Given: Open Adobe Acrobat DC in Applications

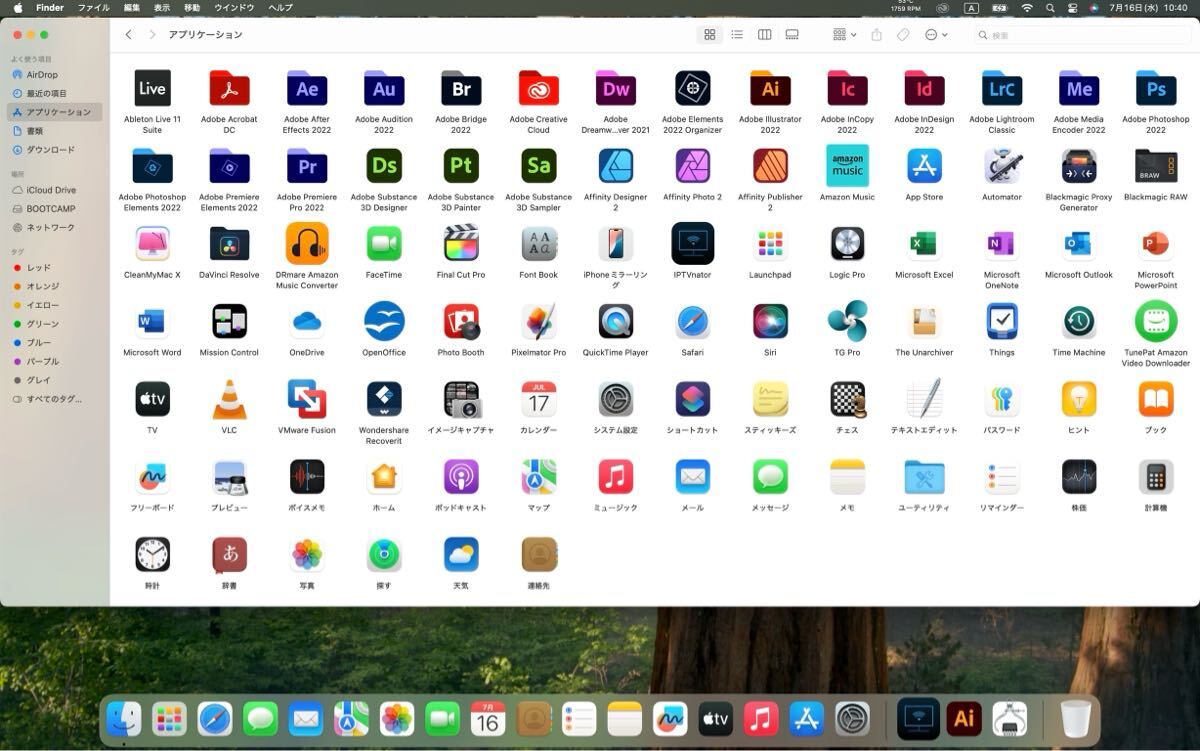Looking at the screenshot, I should click(229, 89).
